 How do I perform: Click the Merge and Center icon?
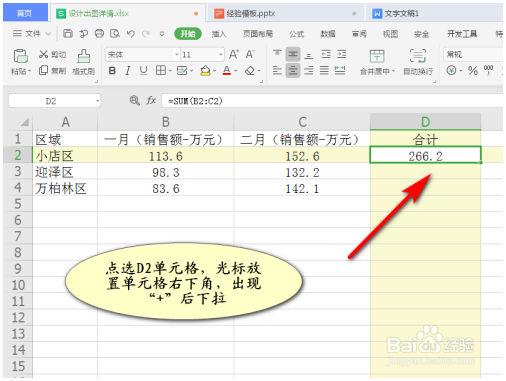377,56
